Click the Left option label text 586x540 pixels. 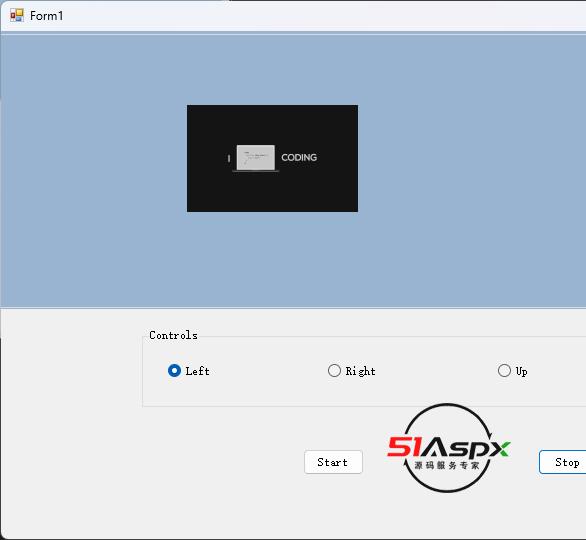pos(197,371)
